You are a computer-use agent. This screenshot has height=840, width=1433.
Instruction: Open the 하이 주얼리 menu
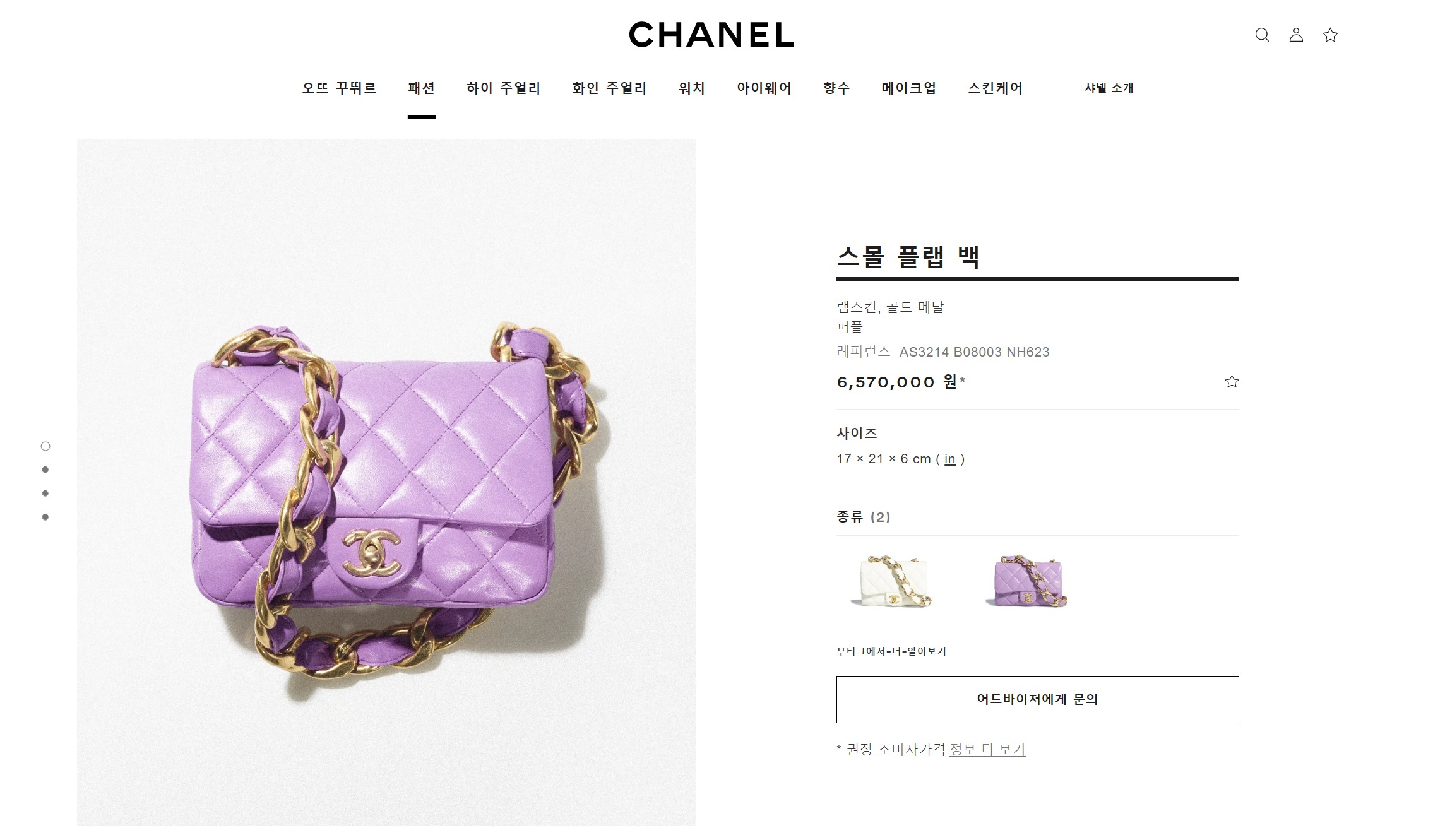504,88
